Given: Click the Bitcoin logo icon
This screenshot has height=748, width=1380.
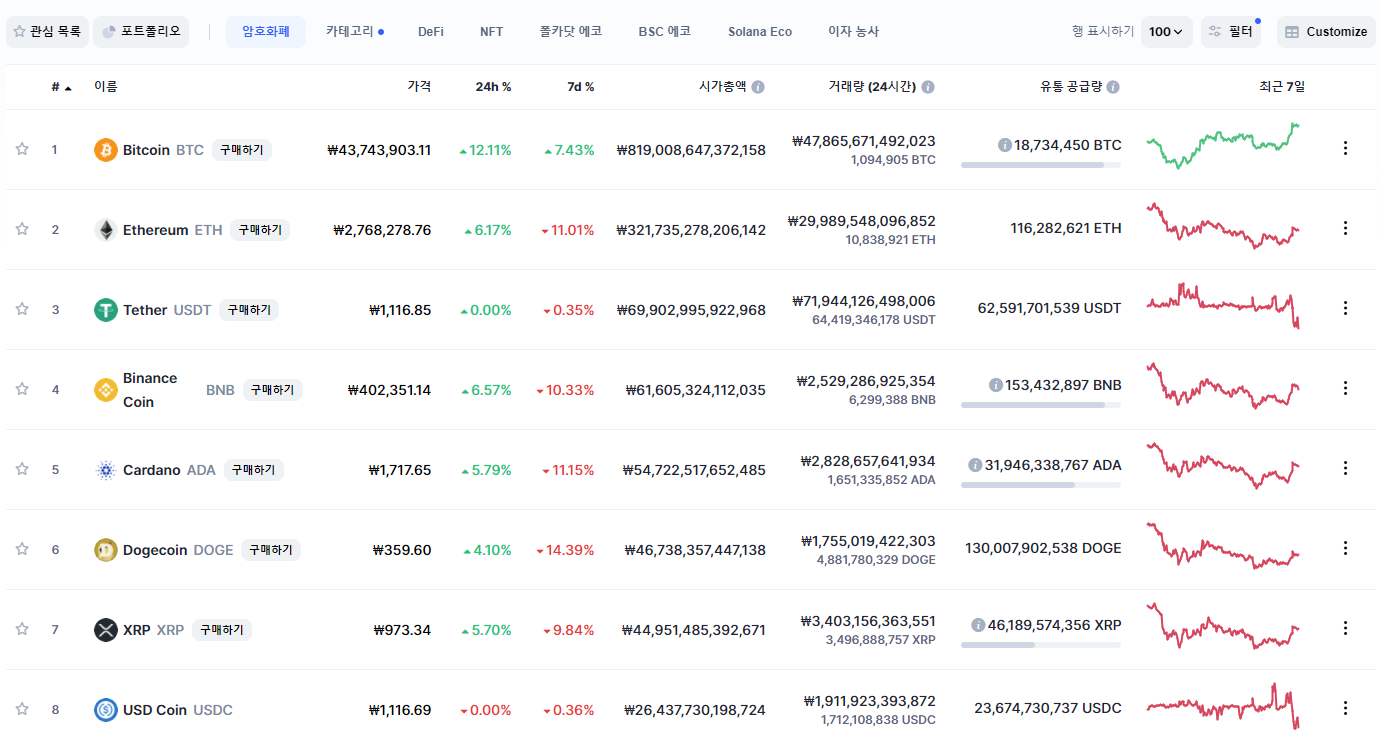Looking at the screenshot, I should 105,150.
